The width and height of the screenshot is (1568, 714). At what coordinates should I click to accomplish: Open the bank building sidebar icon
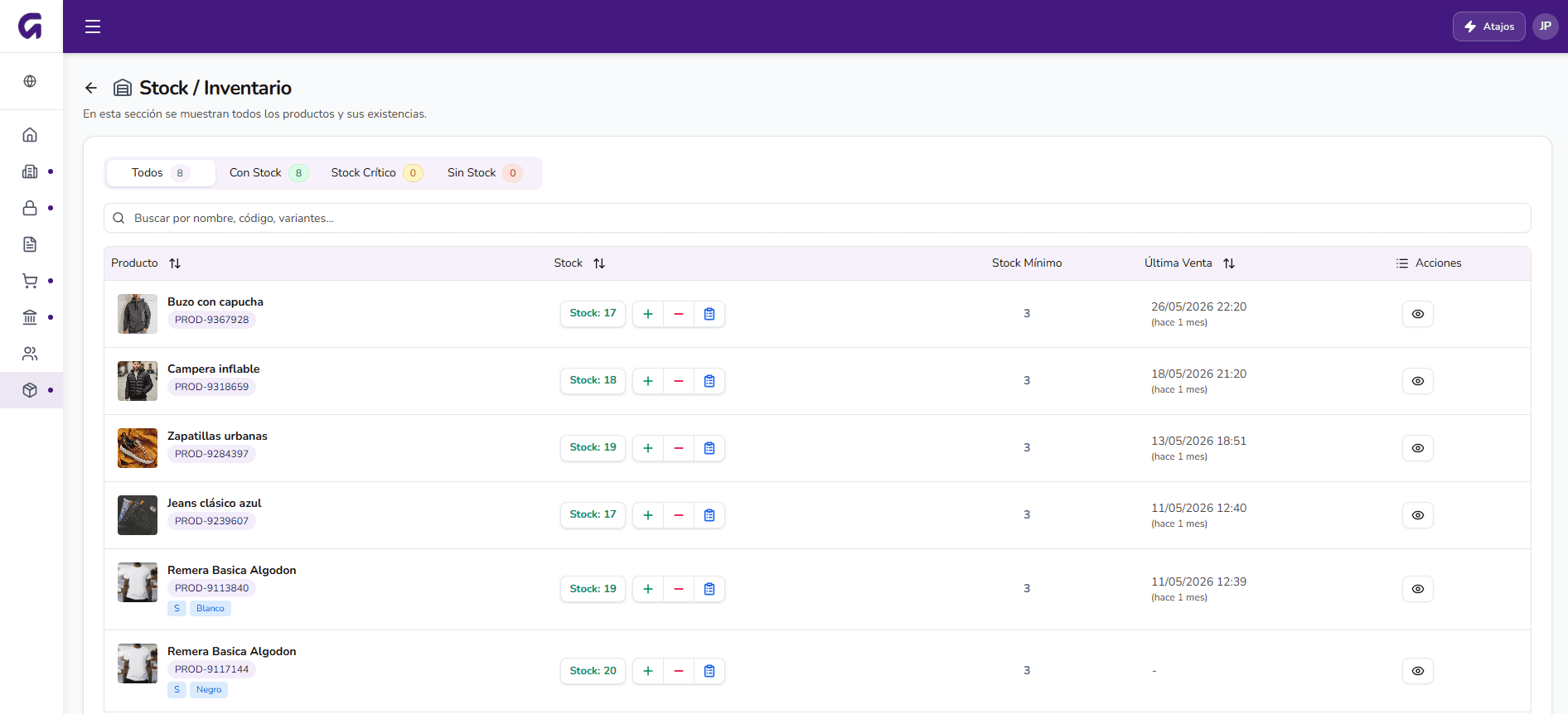tap(30, 317)
